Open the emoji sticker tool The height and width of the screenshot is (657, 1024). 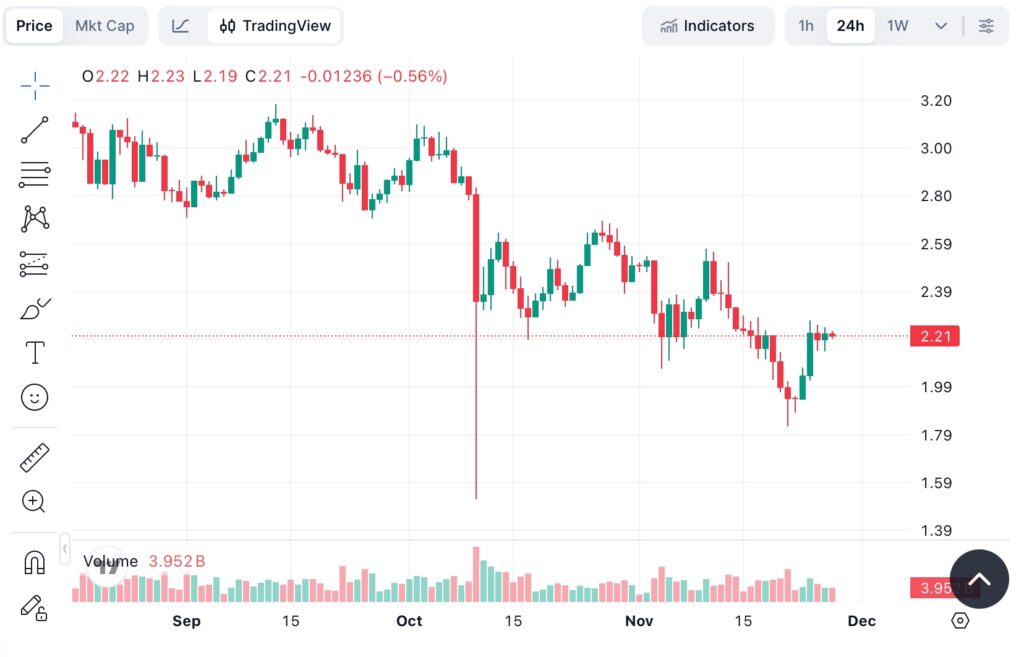(x=34, y=397)
